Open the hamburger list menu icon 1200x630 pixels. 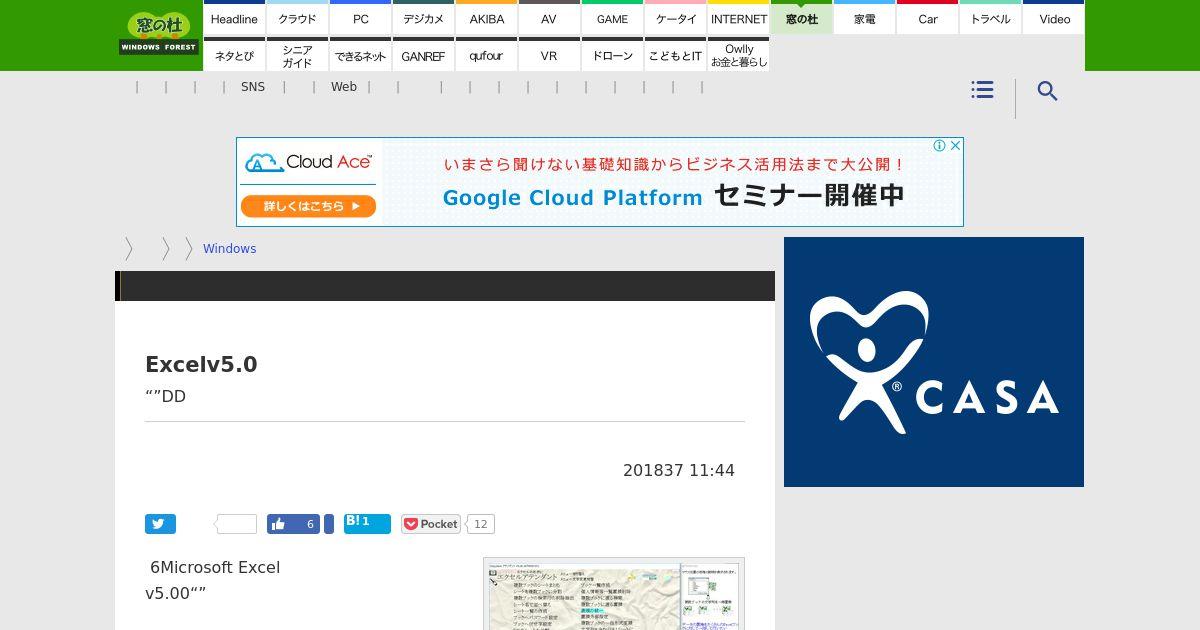click(x=982, y=90)
